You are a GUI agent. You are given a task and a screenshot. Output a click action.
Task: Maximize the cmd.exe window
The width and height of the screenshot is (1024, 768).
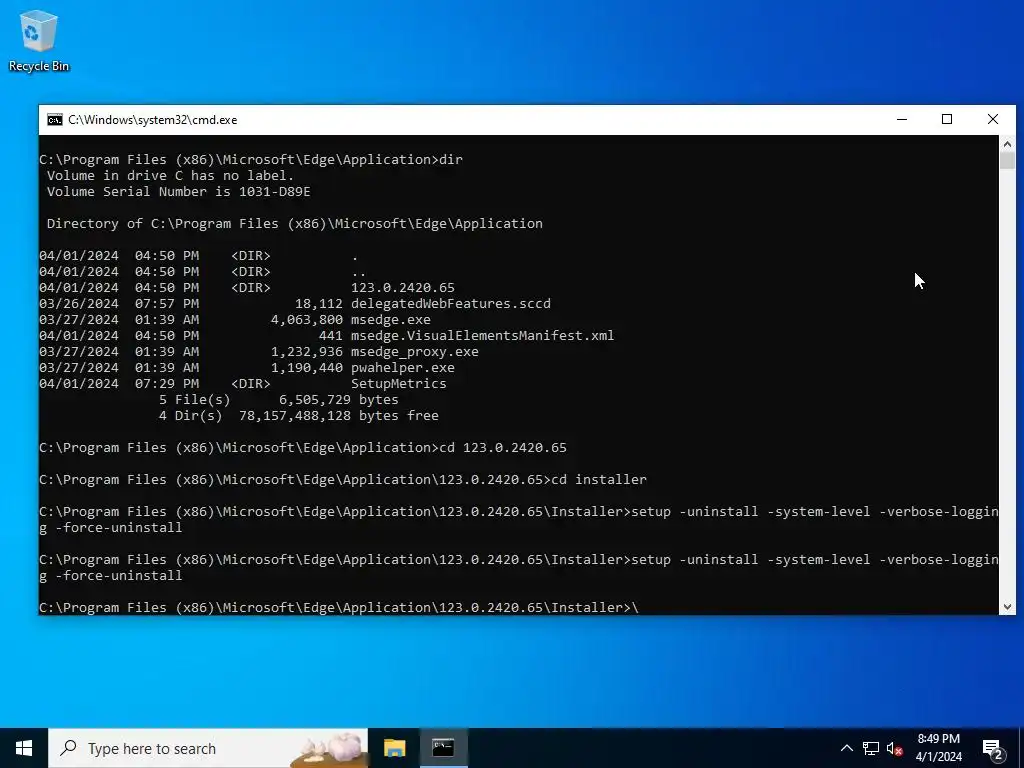pyautogui.click(x=947, y=120)
